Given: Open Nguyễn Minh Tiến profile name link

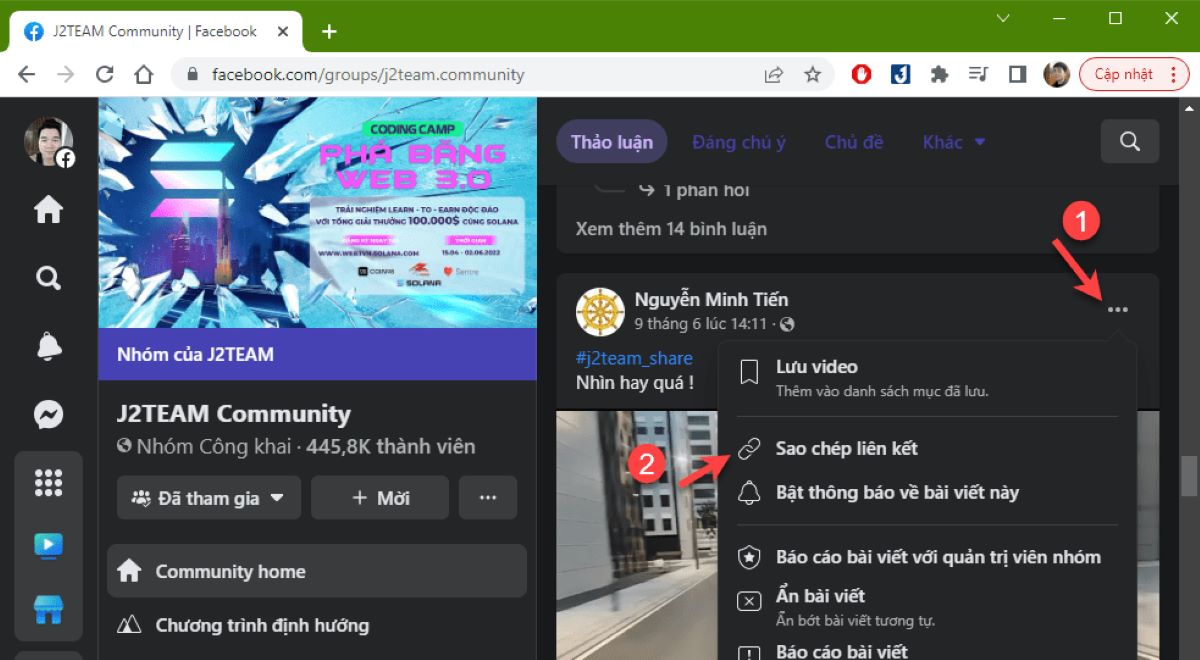Looking at the screenshot, I should point(711,299).
